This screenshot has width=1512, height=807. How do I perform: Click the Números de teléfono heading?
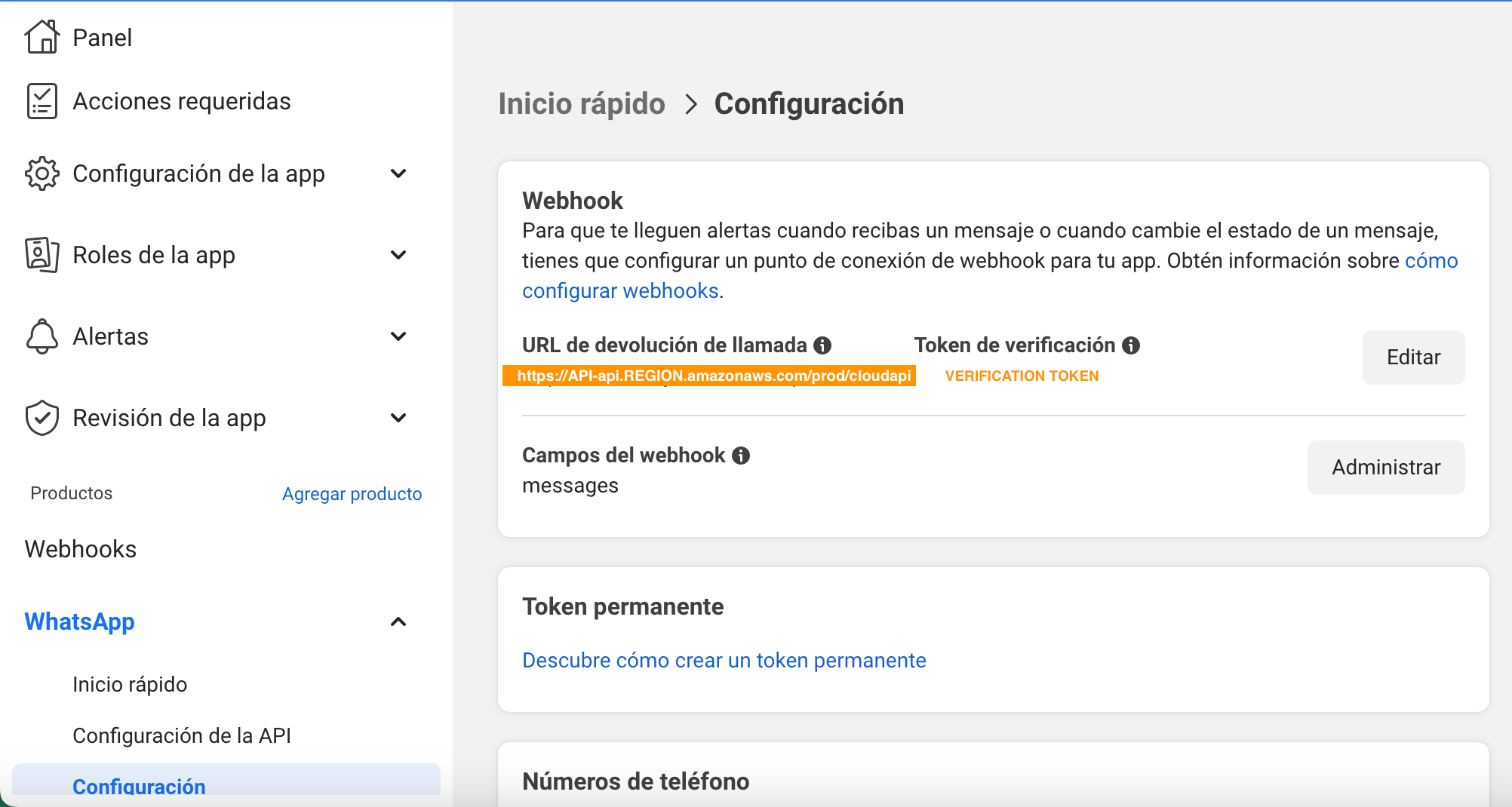[x=635, y=781]
